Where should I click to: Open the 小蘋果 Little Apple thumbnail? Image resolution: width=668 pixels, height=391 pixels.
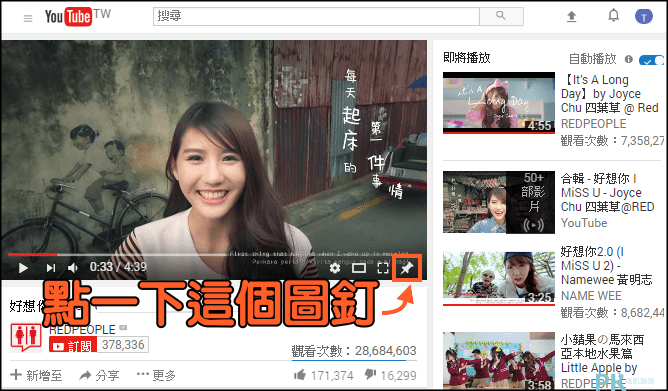pos(499,360)
